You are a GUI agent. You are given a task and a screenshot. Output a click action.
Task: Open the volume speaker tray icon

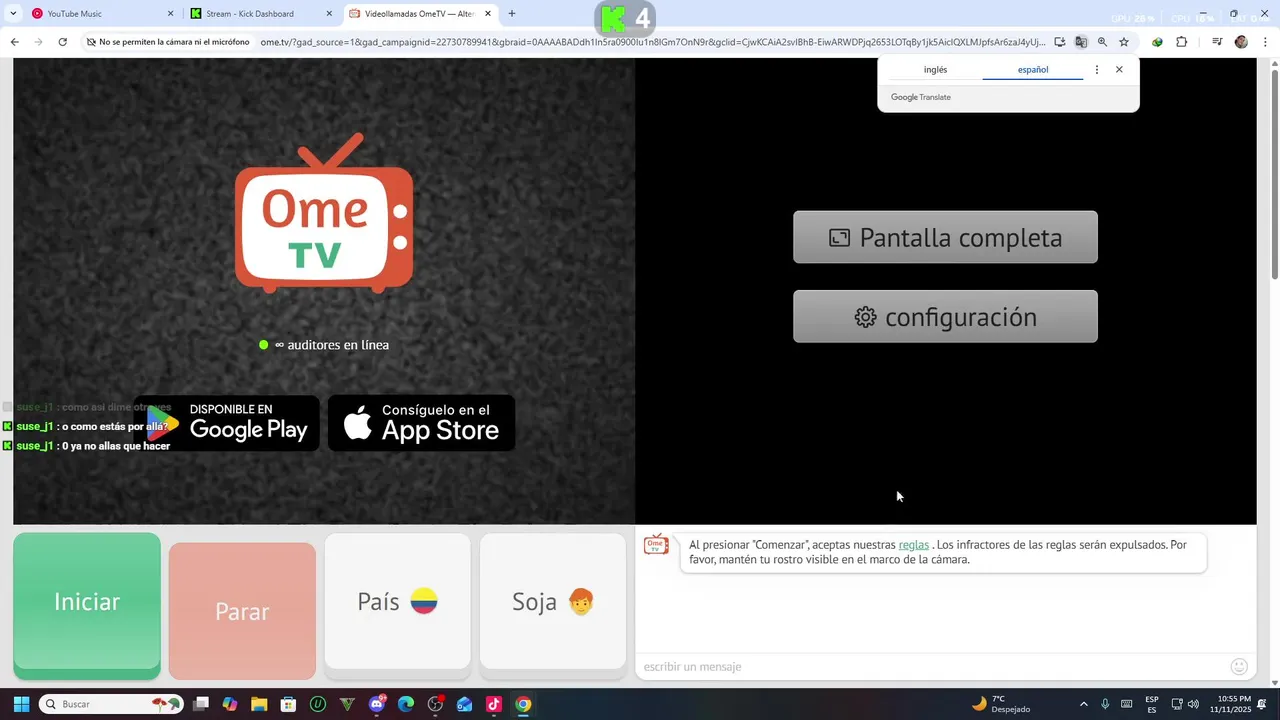1193,704
